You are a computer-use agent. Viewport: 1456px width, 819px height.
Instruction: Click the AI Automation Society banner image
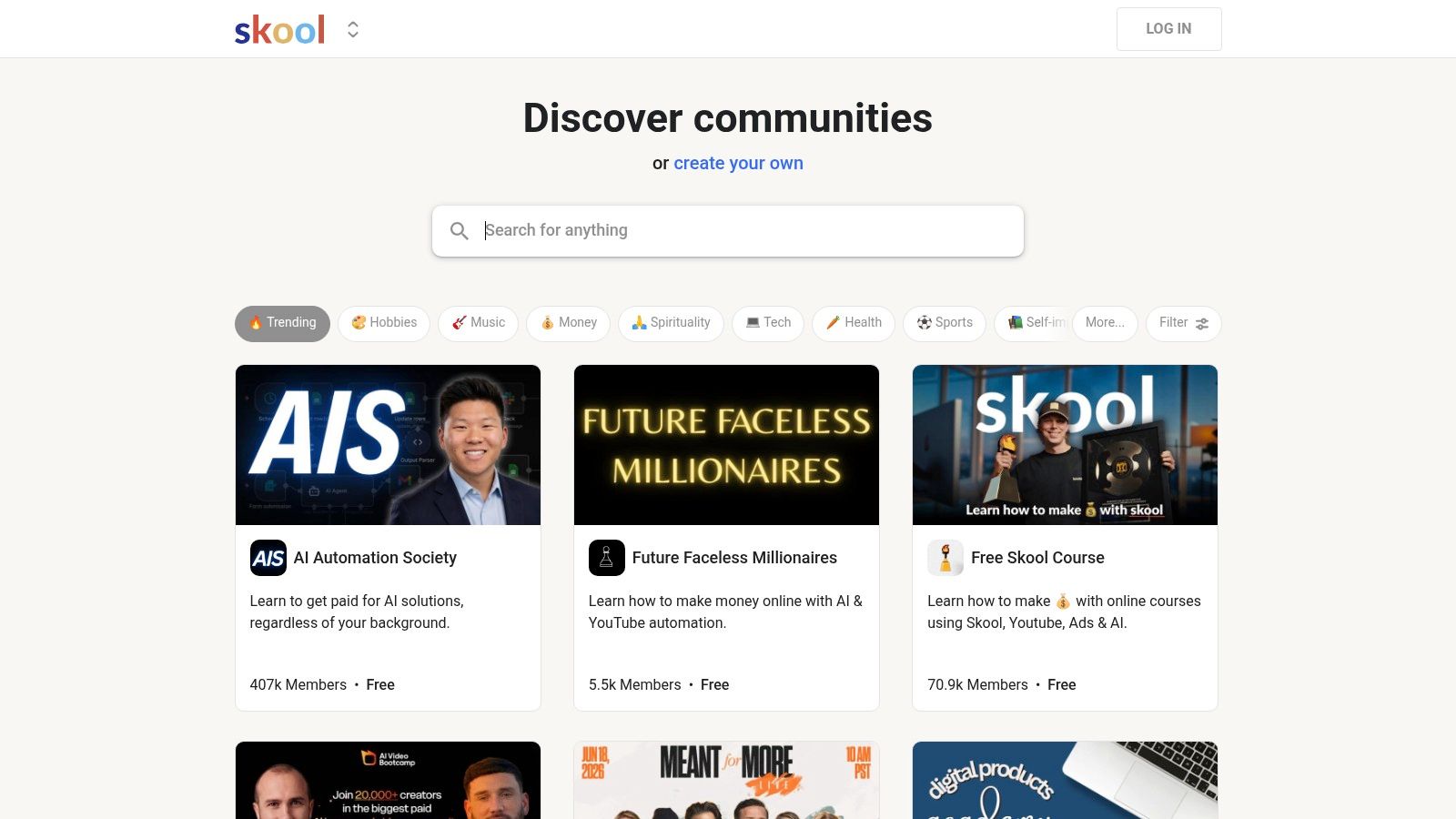[388, 445]
